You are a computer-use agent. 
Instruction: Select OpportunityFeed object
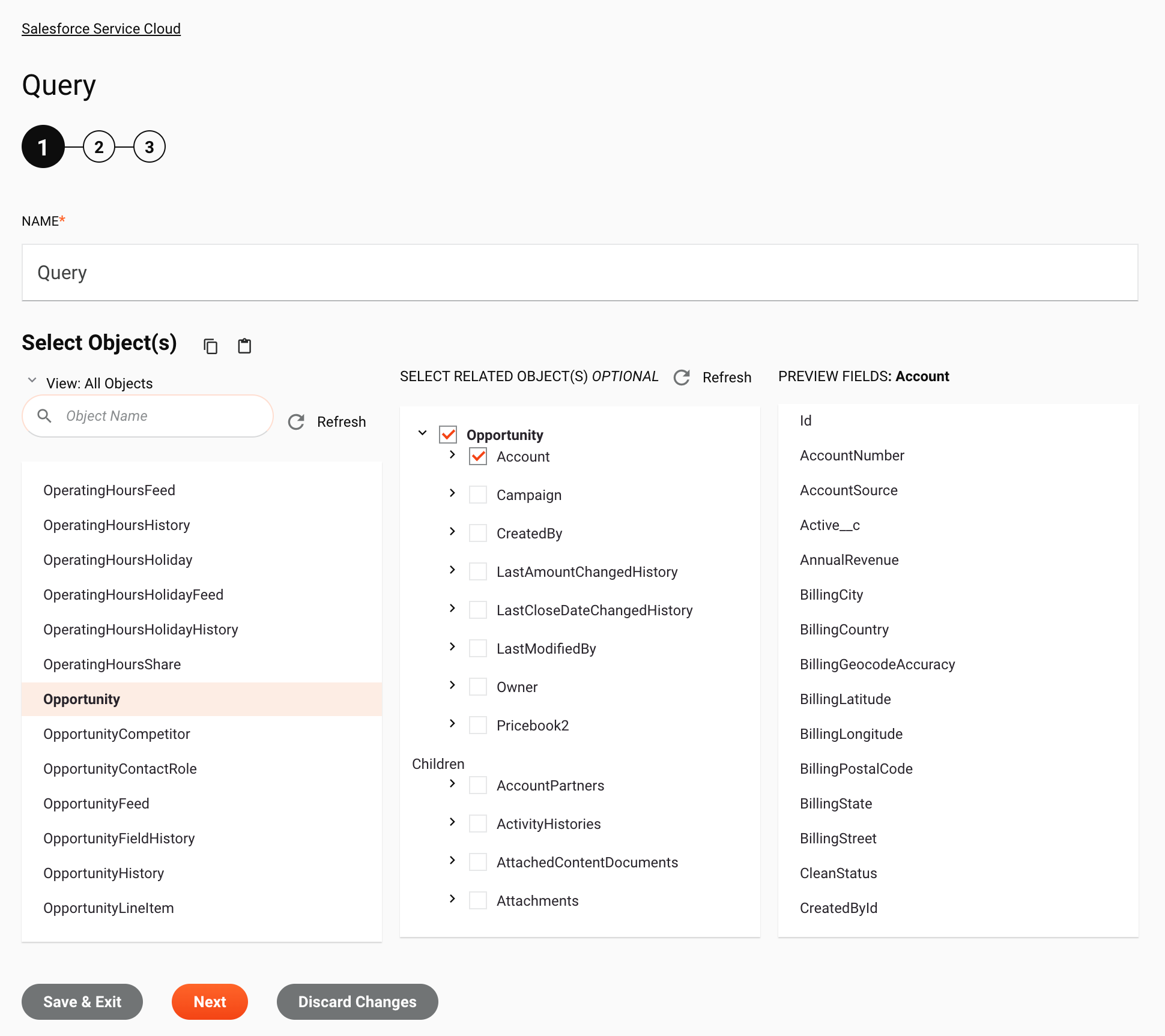pos(202,804)
